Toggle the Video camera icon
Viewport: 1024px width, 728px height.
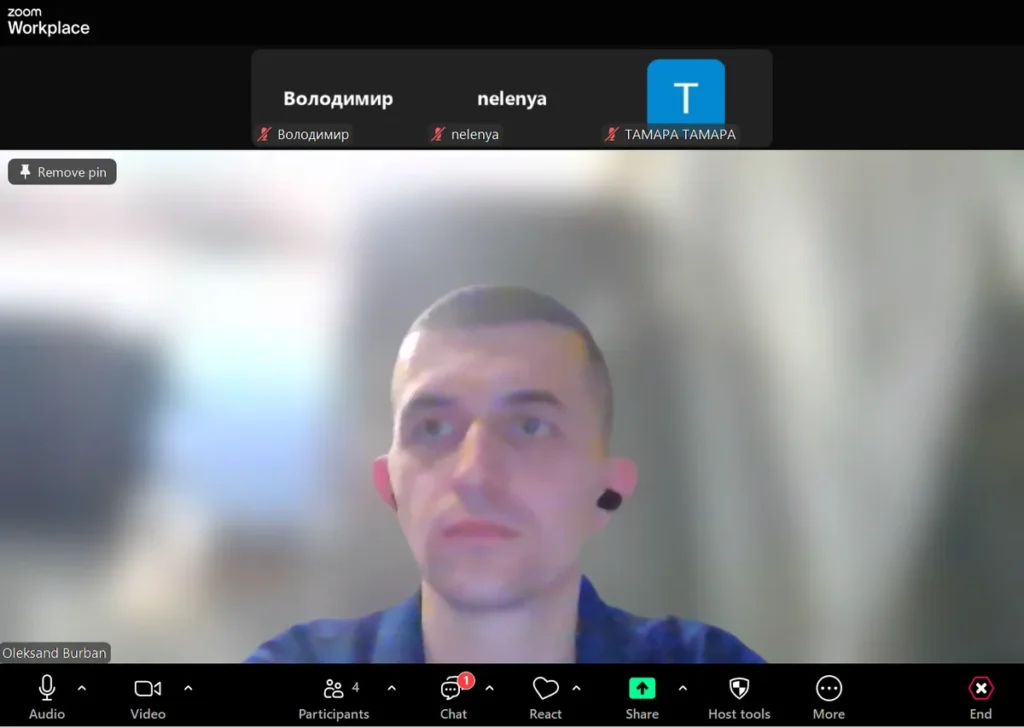click(148, 688)
